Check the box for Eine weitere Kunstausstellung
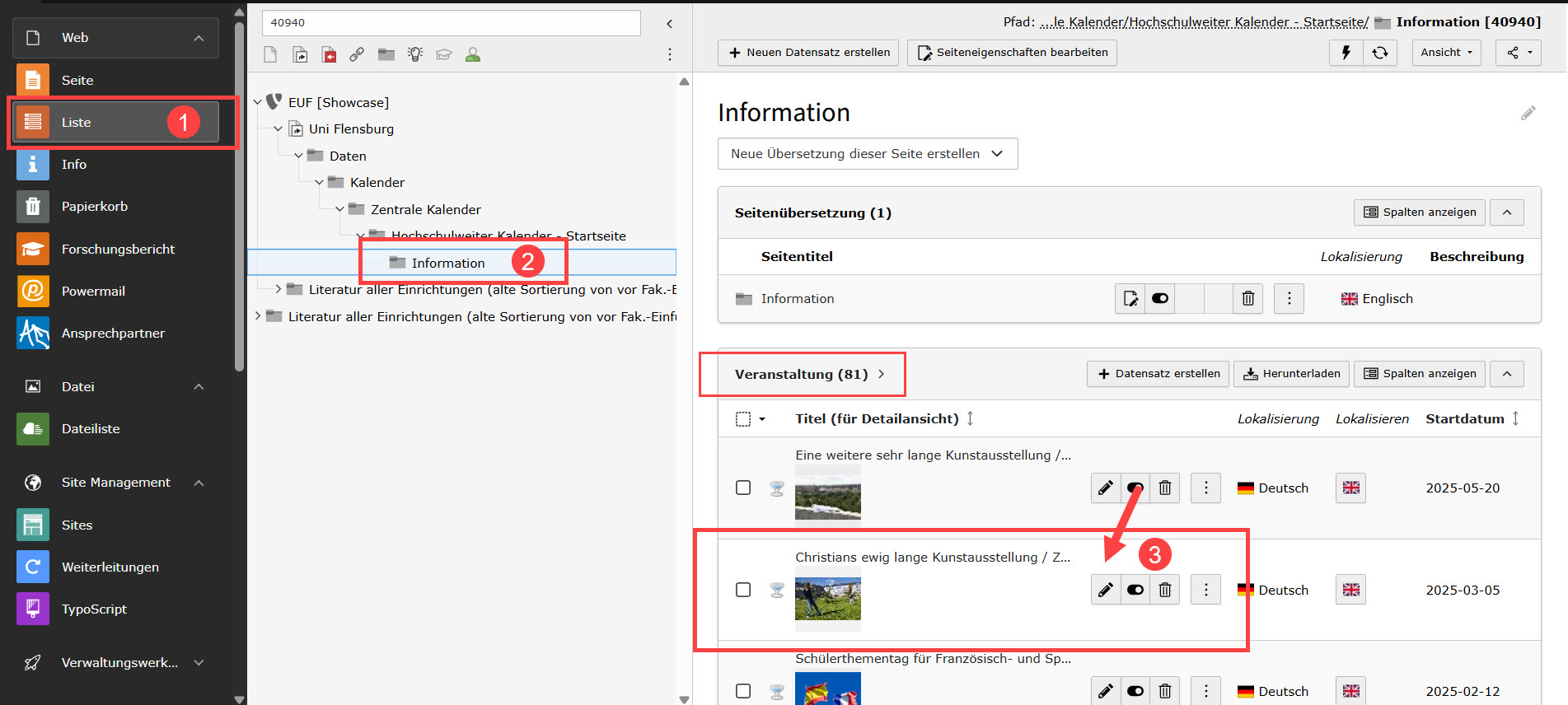 point(743,488)
